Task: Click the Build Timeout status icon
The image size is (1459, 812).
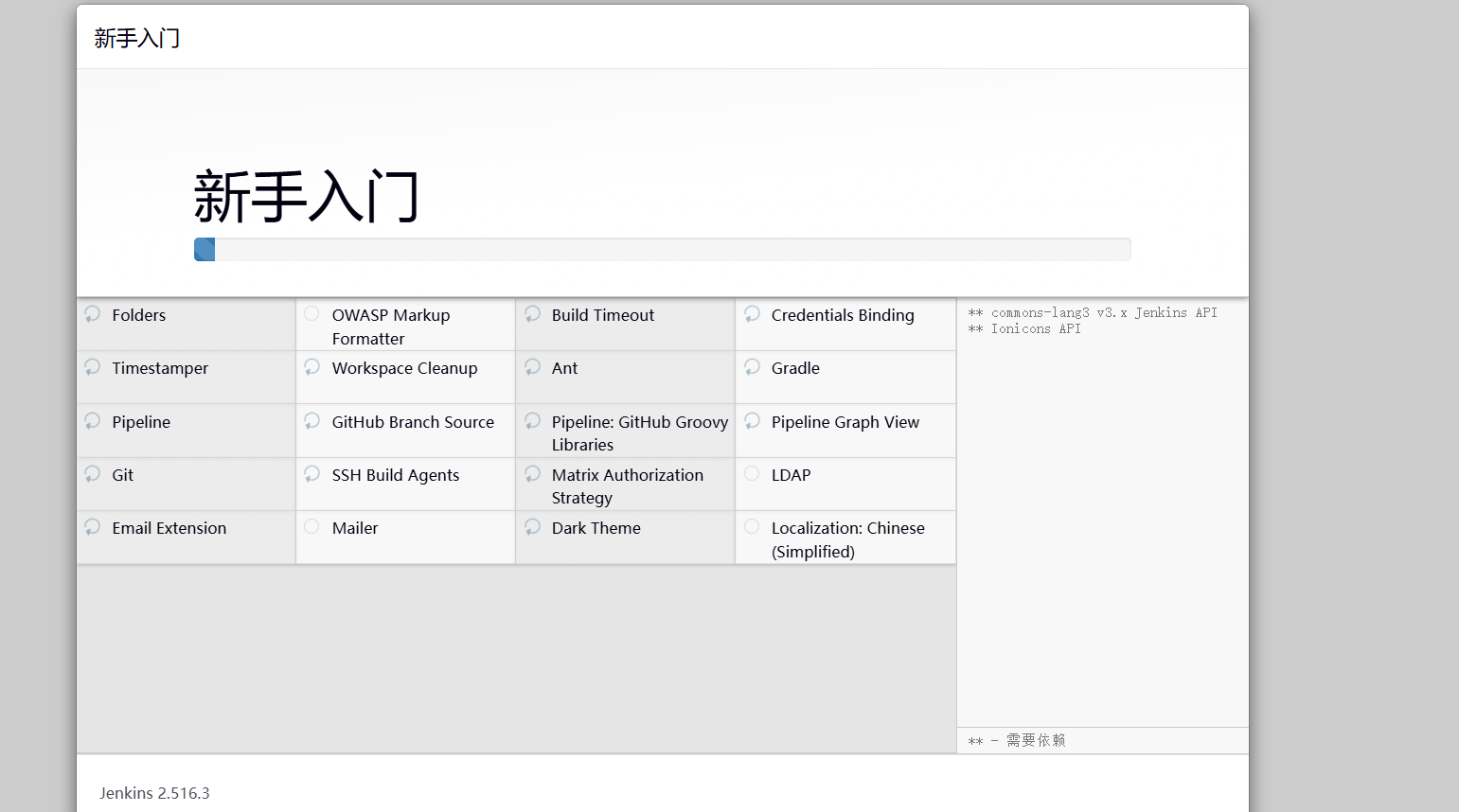Action: tap(532, 313)
